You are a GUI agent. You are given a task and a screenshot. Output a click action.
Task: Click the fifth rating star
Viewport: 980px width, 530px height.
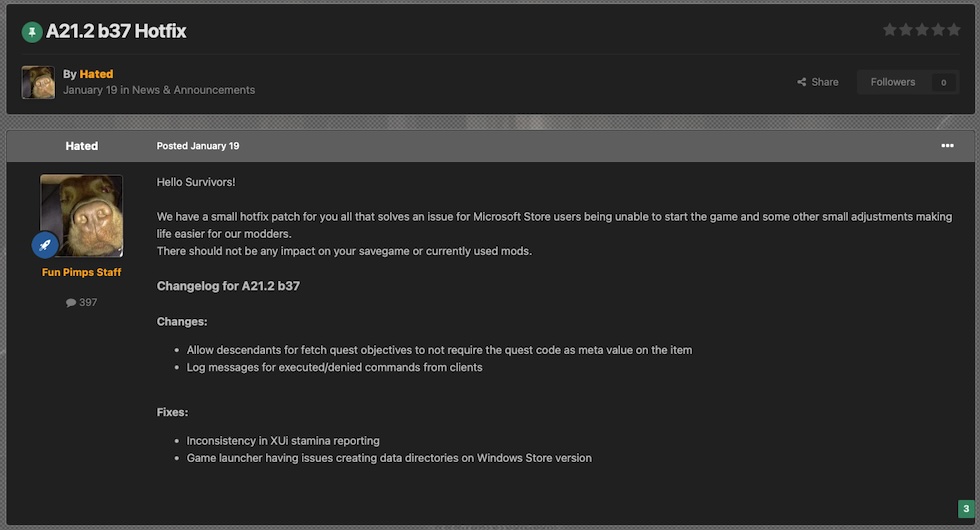tap(954, 30)
